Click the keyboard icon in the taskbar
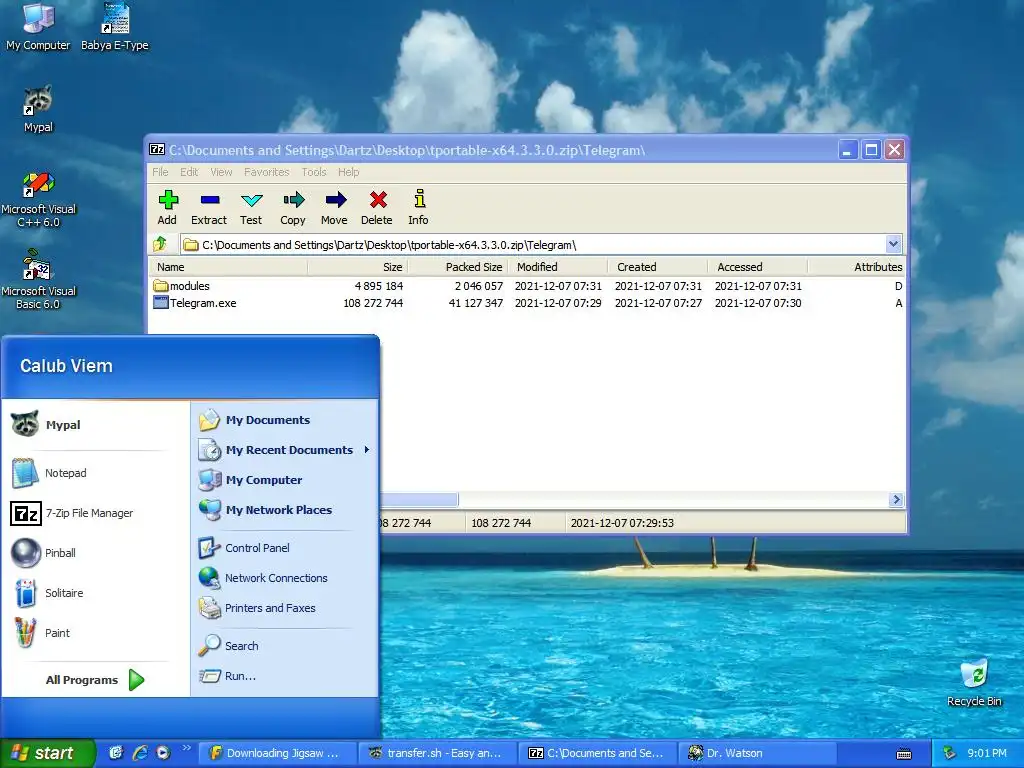Screen dimensions: 1024x768 904,754
